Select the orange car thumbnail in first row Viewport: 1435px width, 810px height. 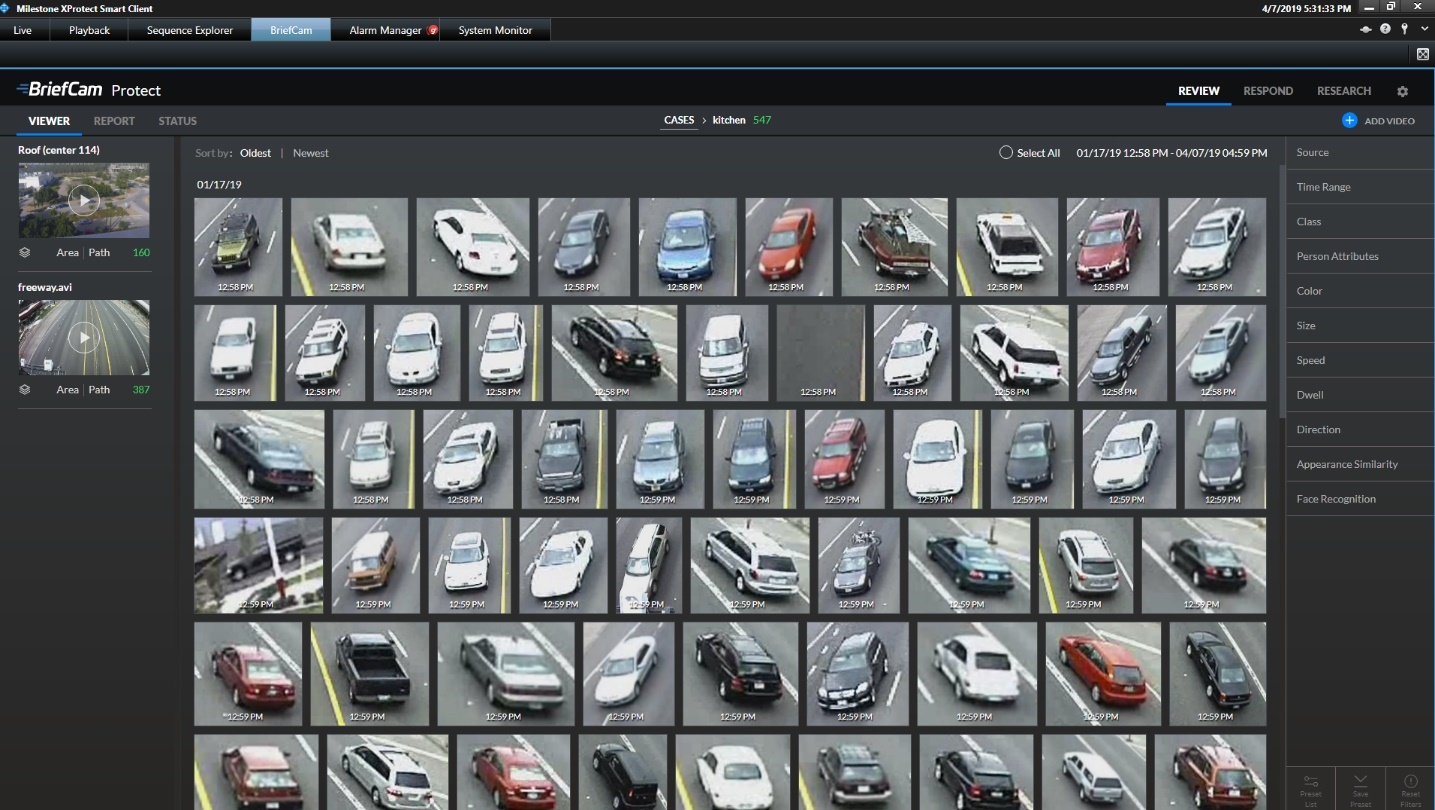(x=789, y=247)
